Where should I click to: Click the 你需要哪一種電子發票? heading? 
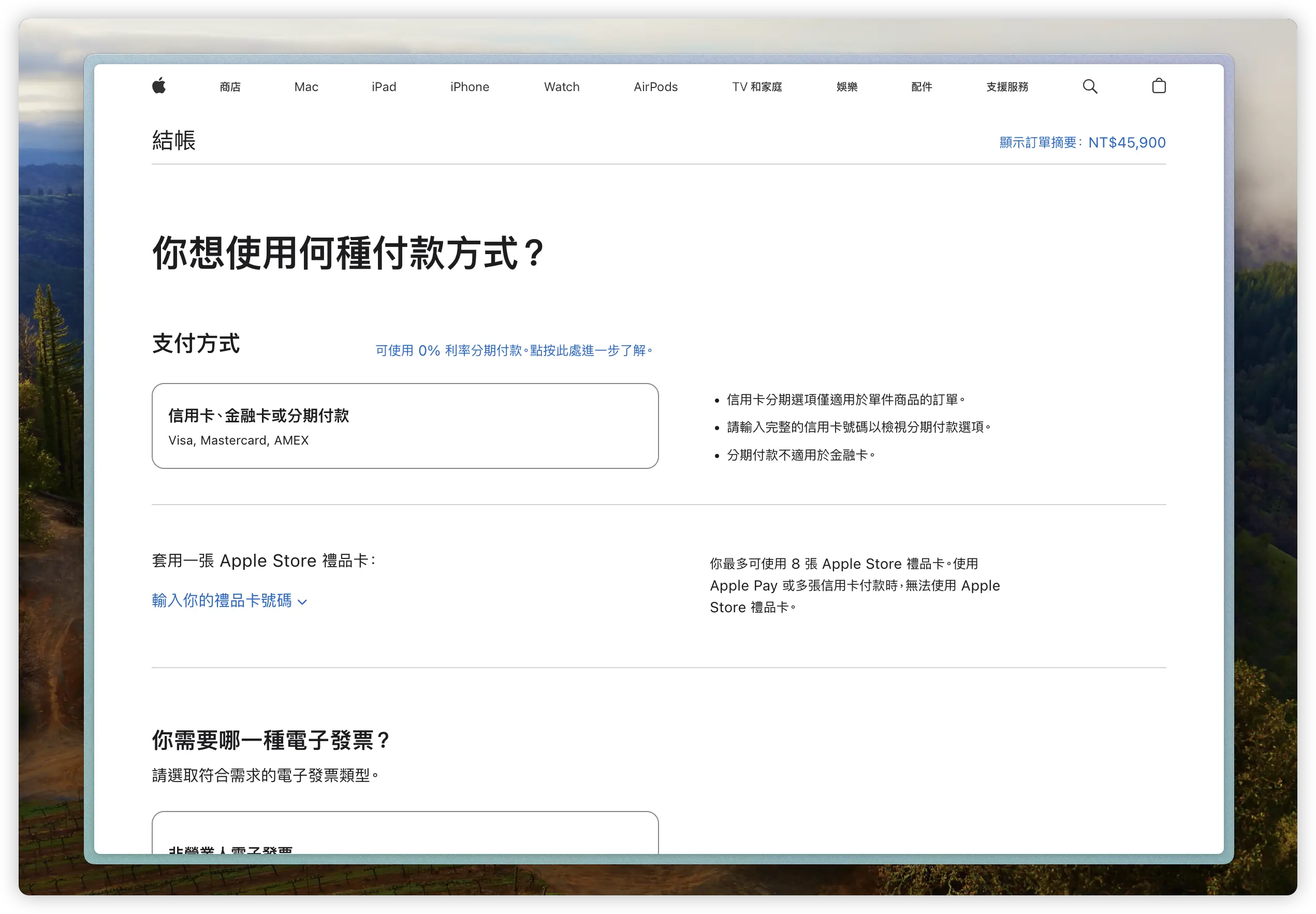(270, 740)
